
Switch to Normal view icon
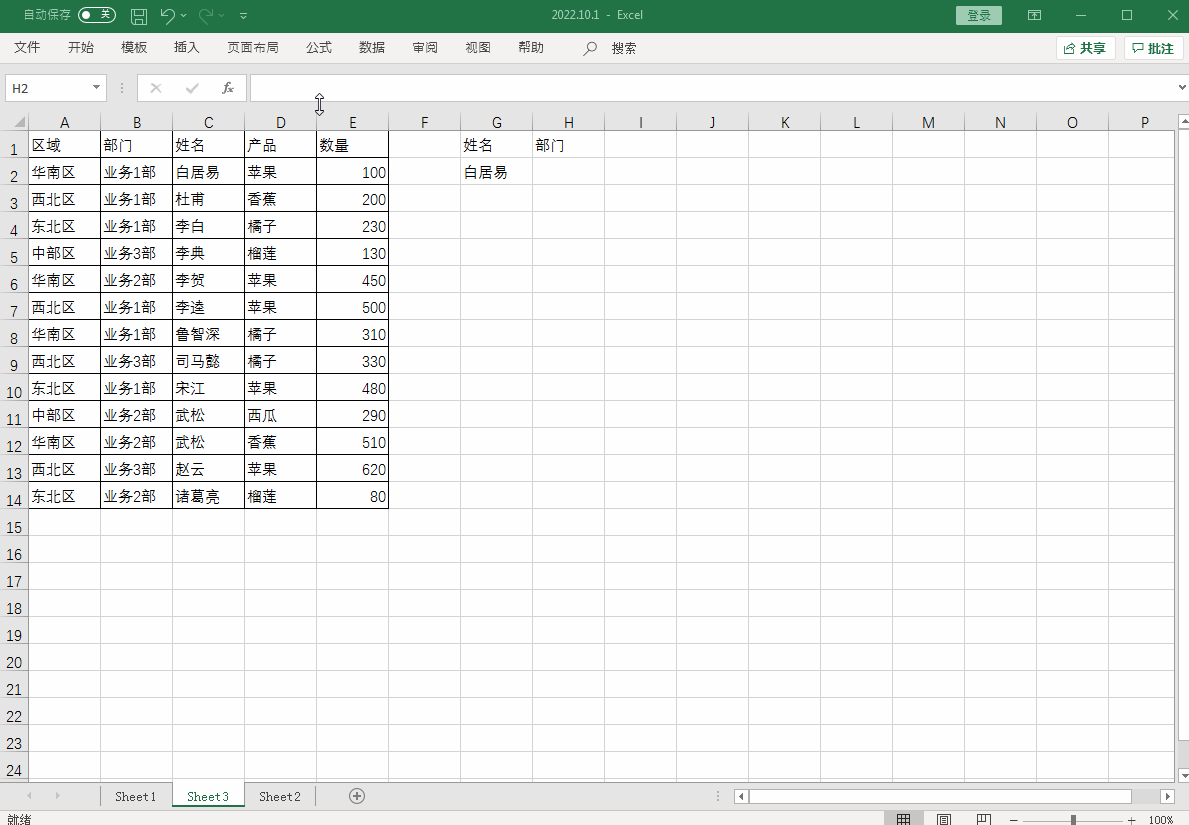point(903,819)
